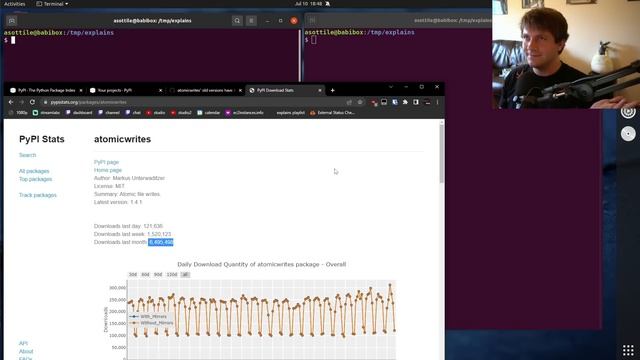Click the browser forward arrow
640x360 pixels.
point(22,102)
